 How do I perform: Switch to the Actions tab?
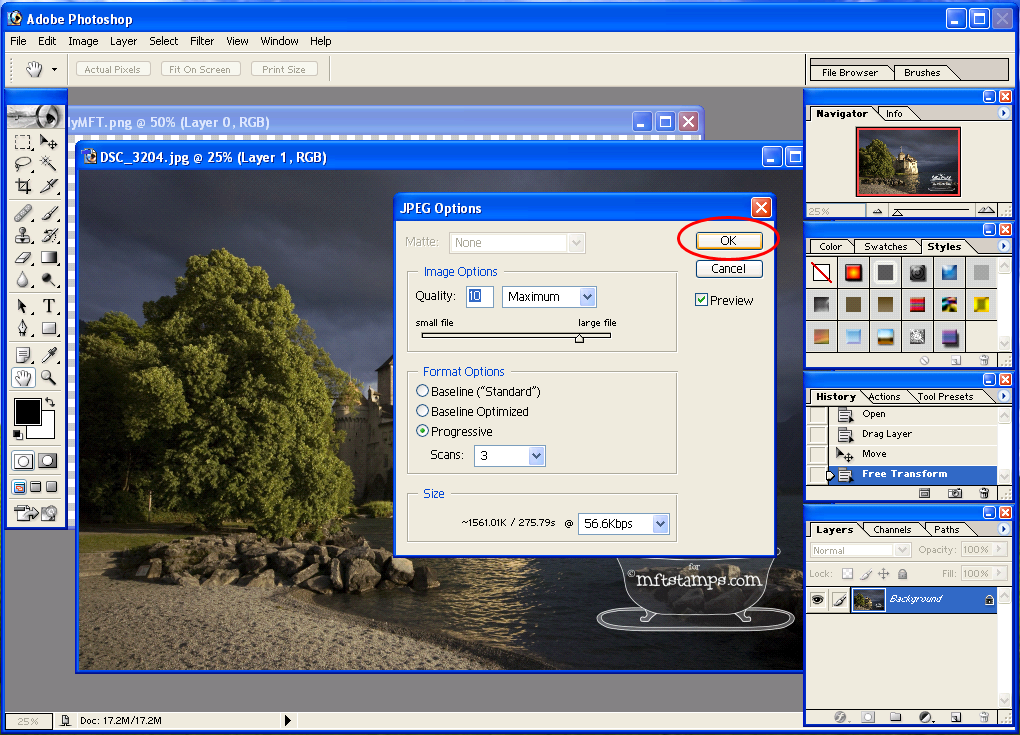(884, 397)
